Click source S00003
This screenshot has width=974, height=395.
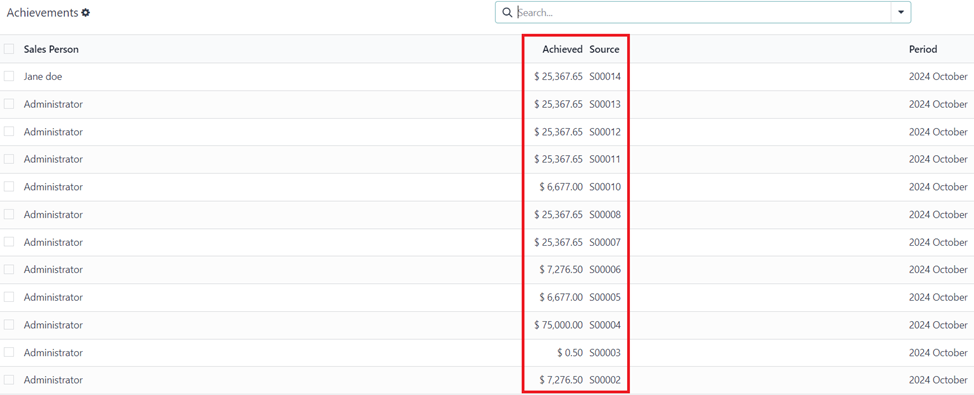pos(605,352)
